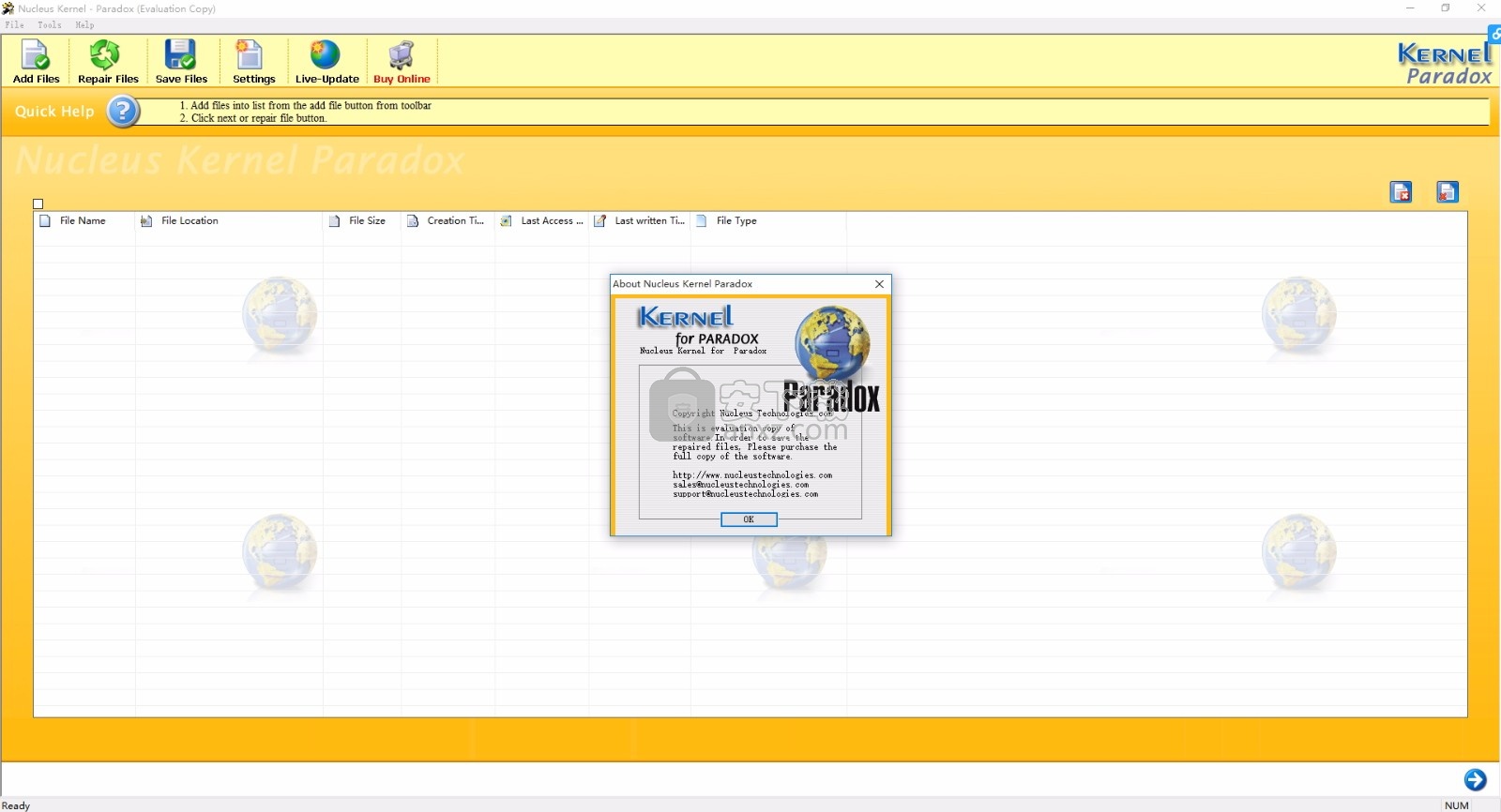Click the File Type column header

(768, 221)
